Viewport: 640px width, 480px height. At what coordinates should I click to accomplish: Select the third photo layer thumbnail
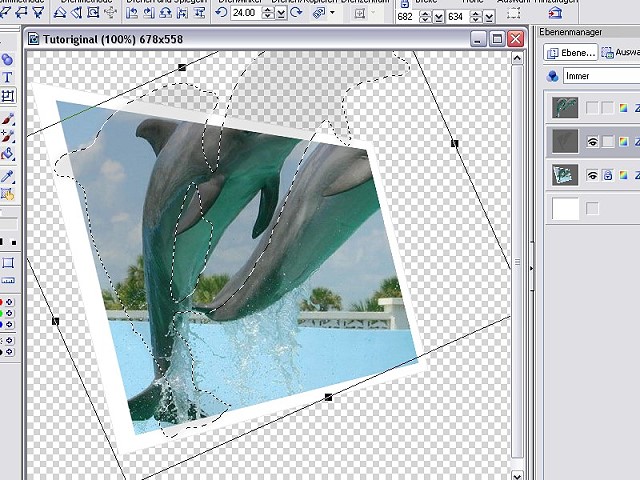(x=565, y=175)
